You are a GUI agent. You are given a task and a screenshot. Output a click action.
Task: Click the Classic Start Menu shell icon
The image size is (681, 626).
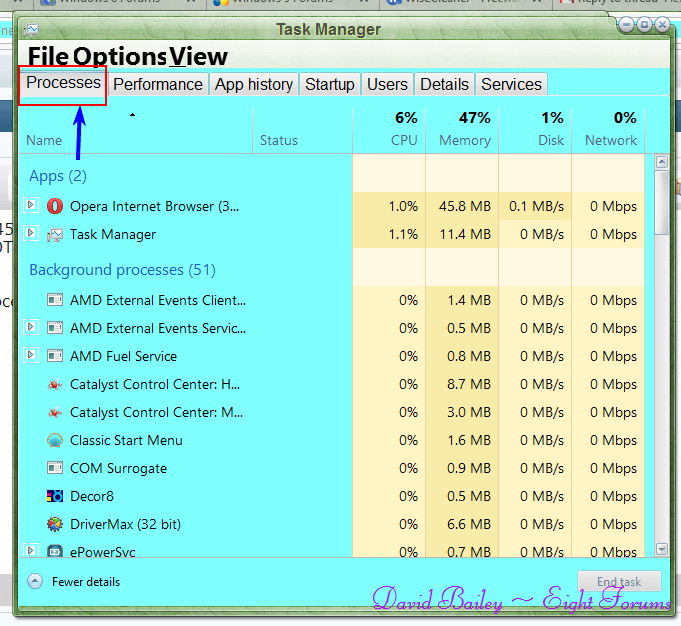click(x=55, y=440)
